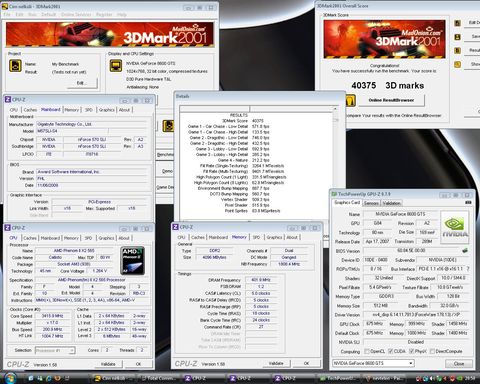Click the half-hidden yellow 3DMark icon beside Details window
480x384 pixels.
click(x=168, y=126)
